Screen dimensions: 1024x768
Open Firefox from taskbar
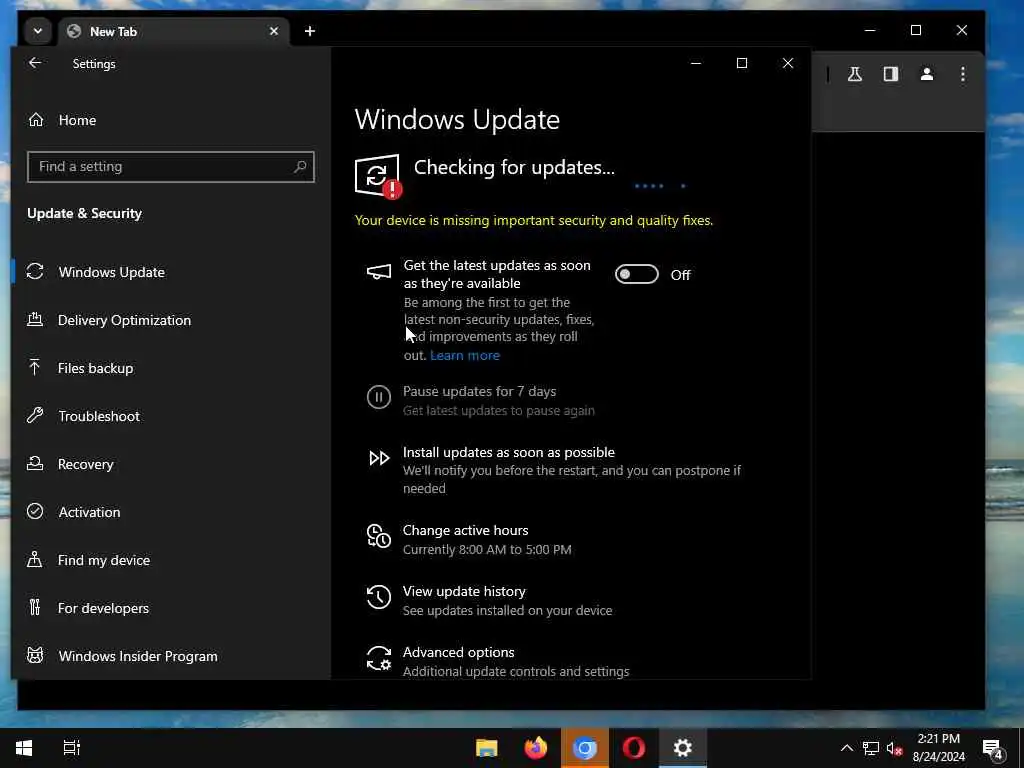(x=536, y=748)
